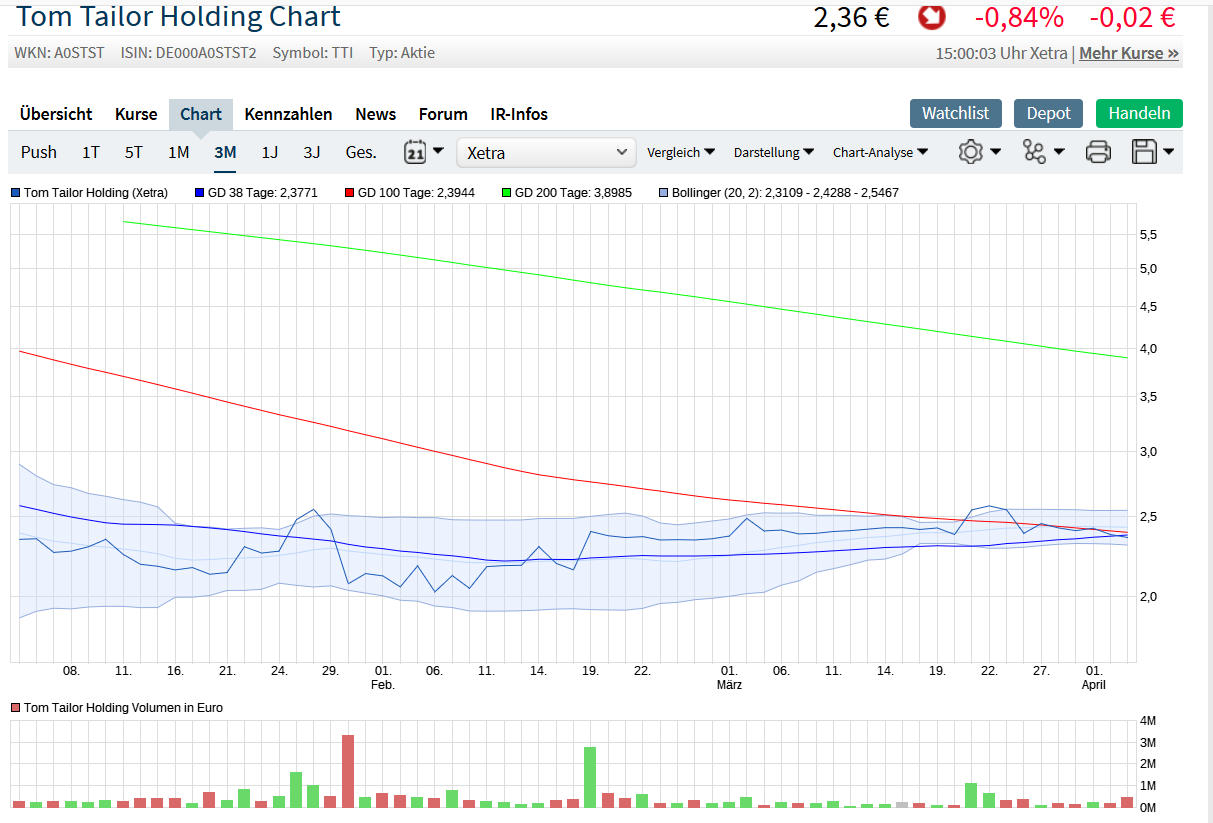This screenshot has width=1213, height=823.
Task: Open the Kennzahlen tab
Action: pyautogui.click(x=288, y=114)
